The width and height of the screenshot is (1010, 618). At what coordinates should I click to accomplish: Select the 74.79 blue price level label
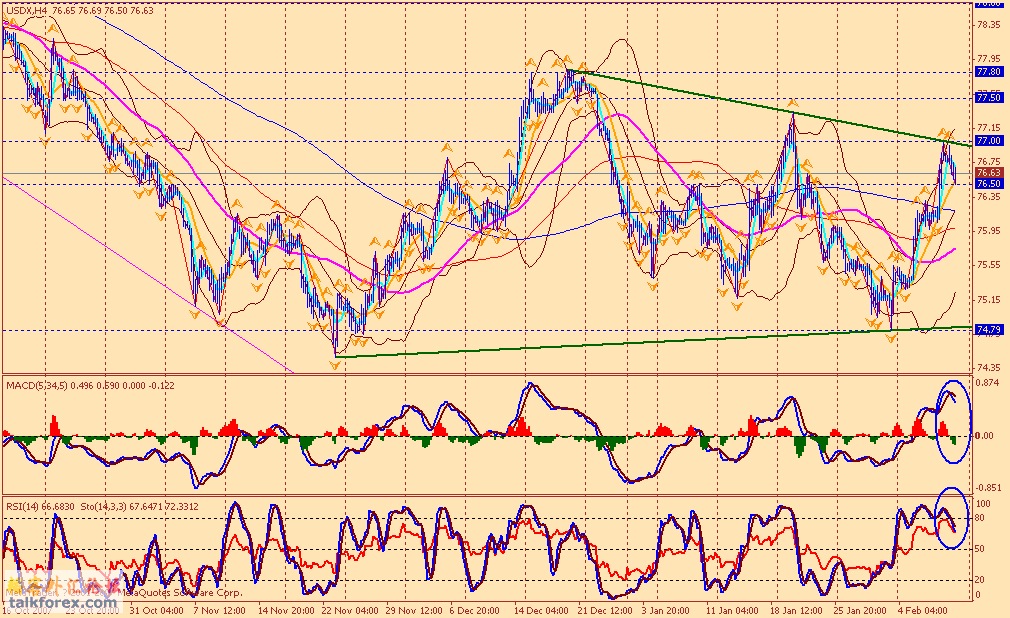point(989,329)
